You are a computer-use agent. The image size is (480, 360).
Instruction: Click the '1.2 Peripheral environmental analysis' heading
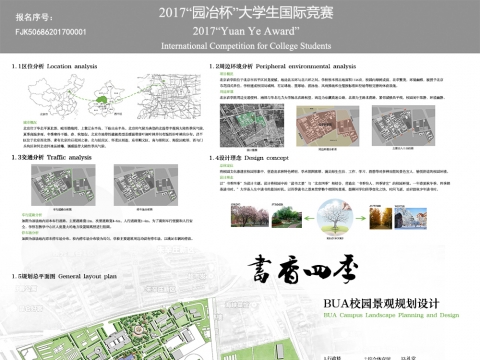click(x=283, y=66)
